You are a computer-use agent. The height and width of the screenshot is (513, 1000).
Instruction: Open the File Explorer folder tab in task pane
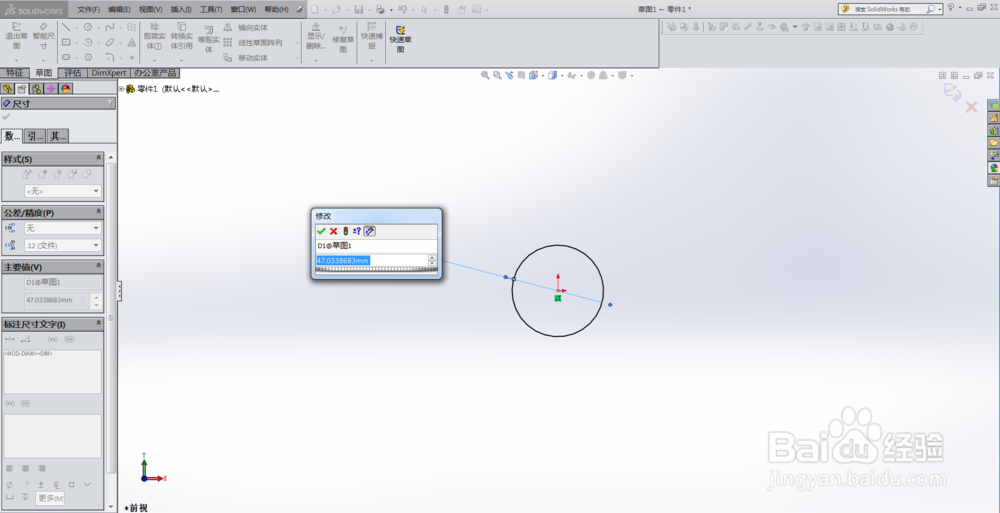coord(994,142)
